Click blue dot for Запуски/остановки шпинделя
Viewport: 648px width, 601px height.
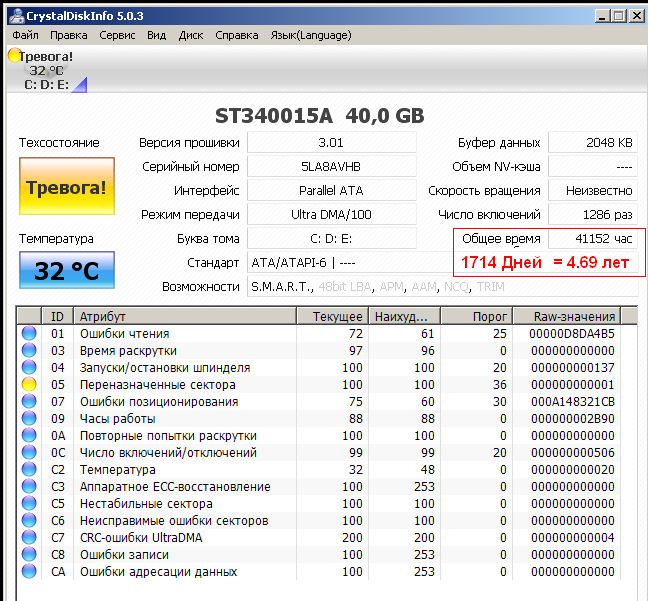(29, 367)
